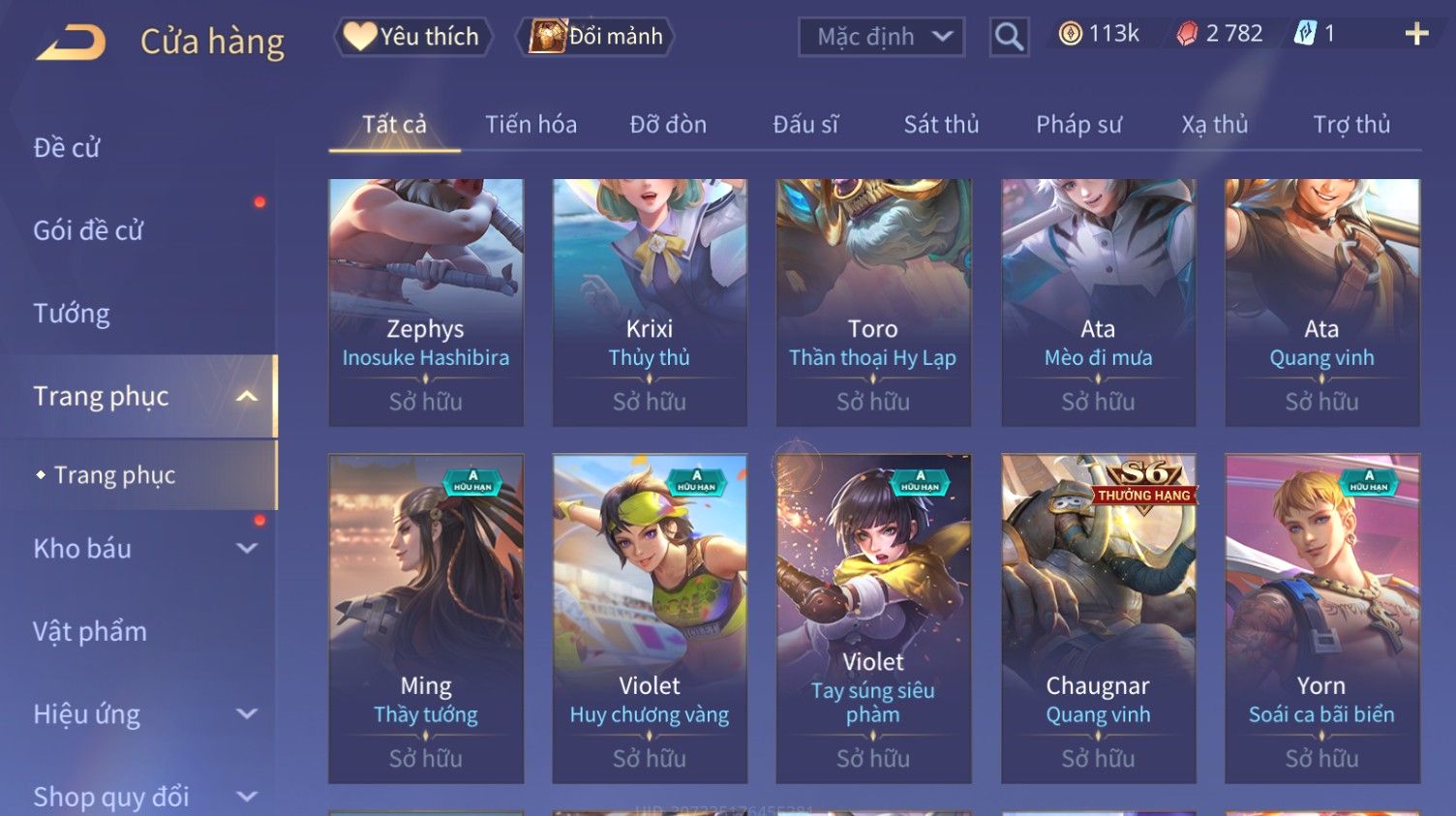Open the Mặc định sort dropdown
The image size is (1456, 816).
point(881,37)
